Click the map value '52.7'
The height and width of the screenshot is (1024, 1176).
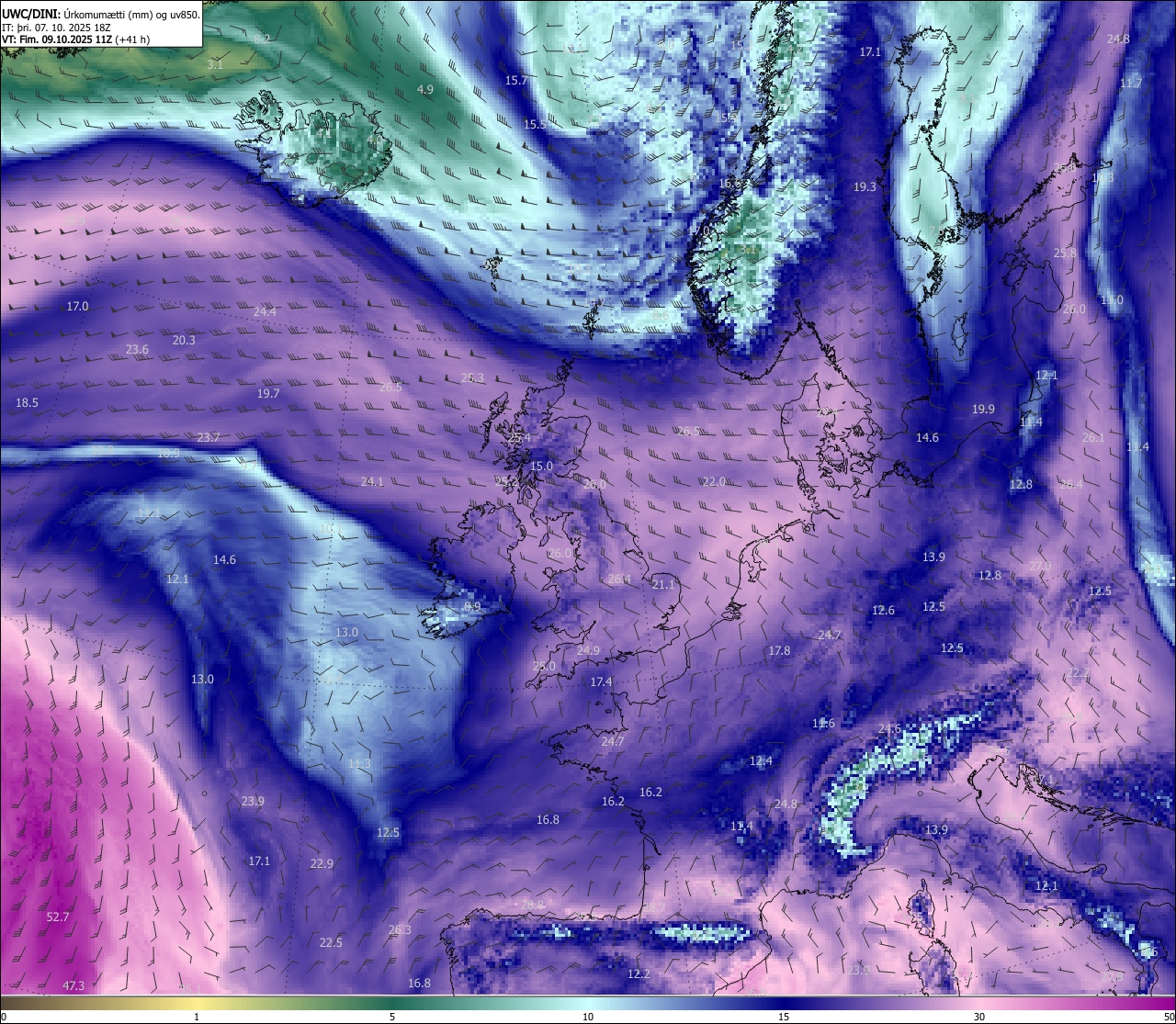pos(58,917)
